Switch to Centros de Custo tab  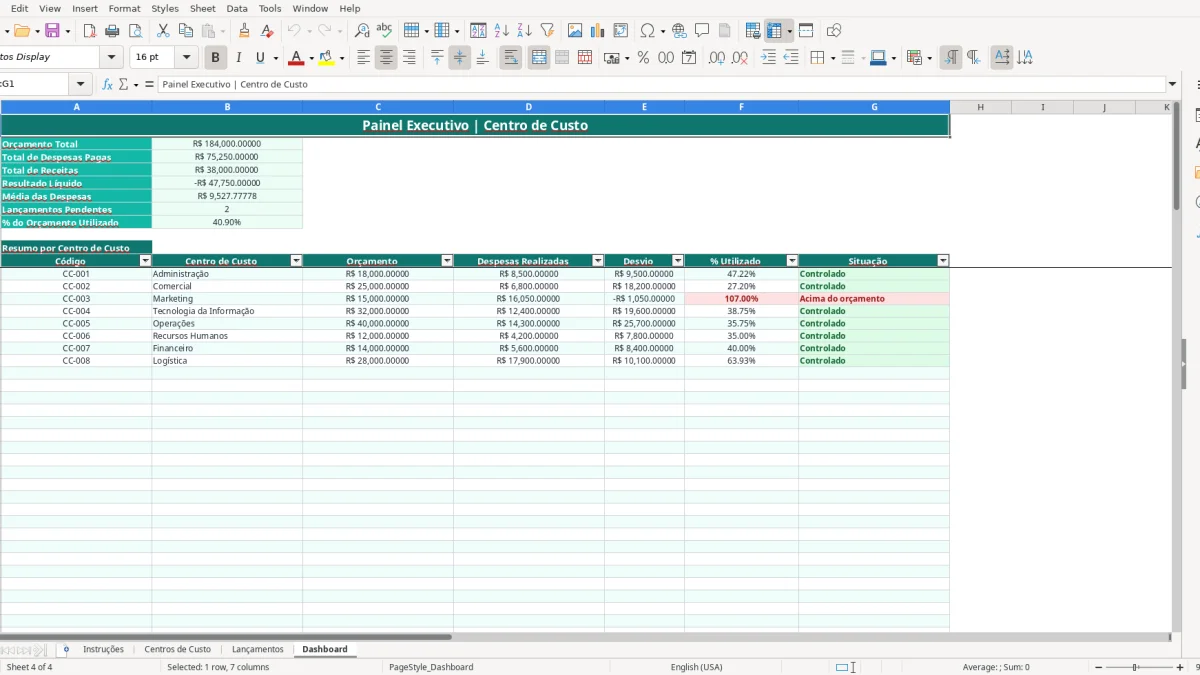click(x=178, y=649)
